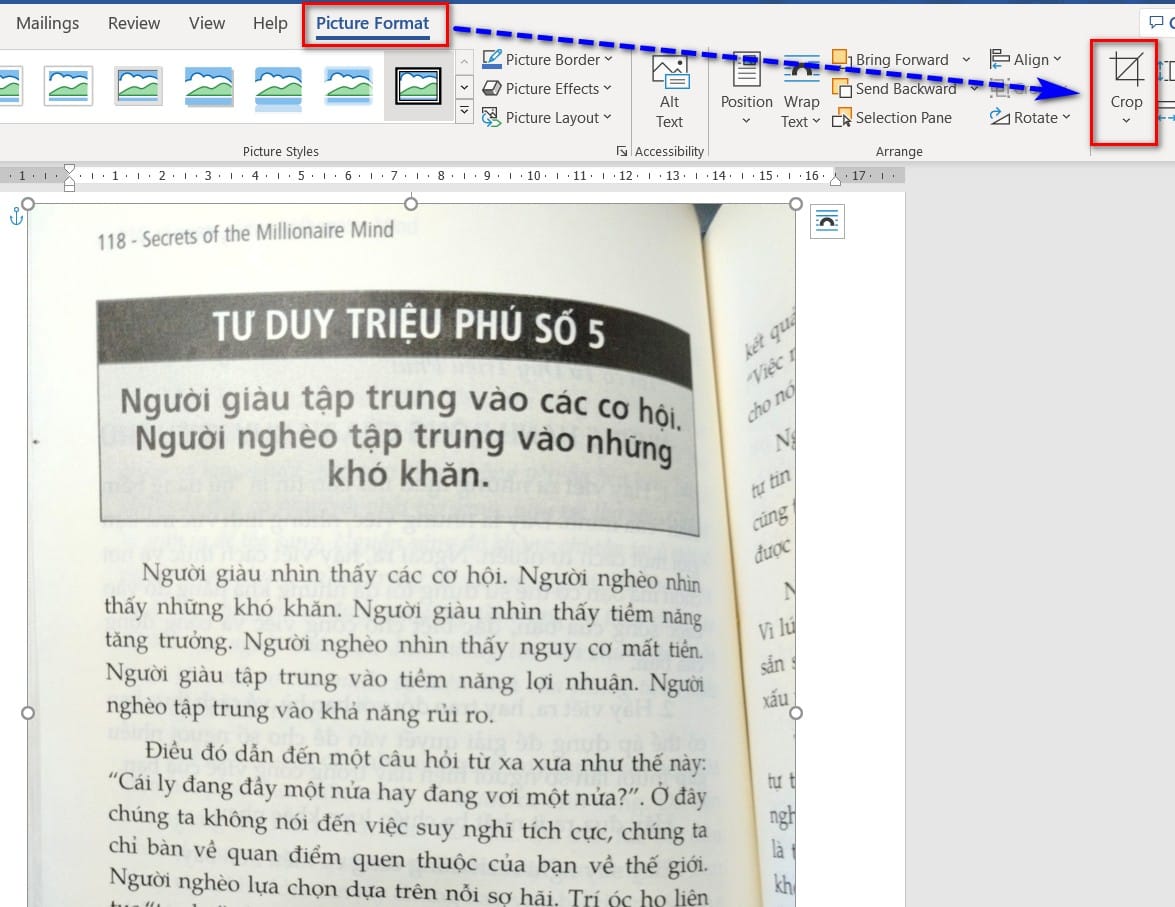Open the Align dropdown
1175x907 pixels.
pyautogui.click(x=1026, y=59)
